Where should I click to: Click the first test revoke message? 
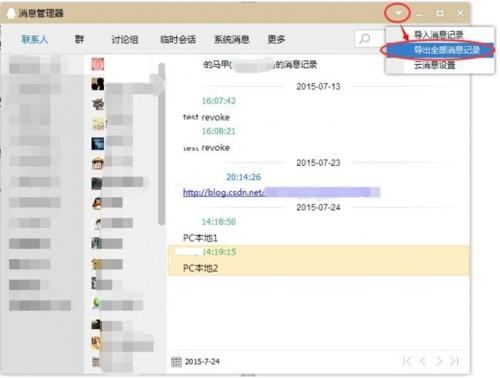coord(206,117)
